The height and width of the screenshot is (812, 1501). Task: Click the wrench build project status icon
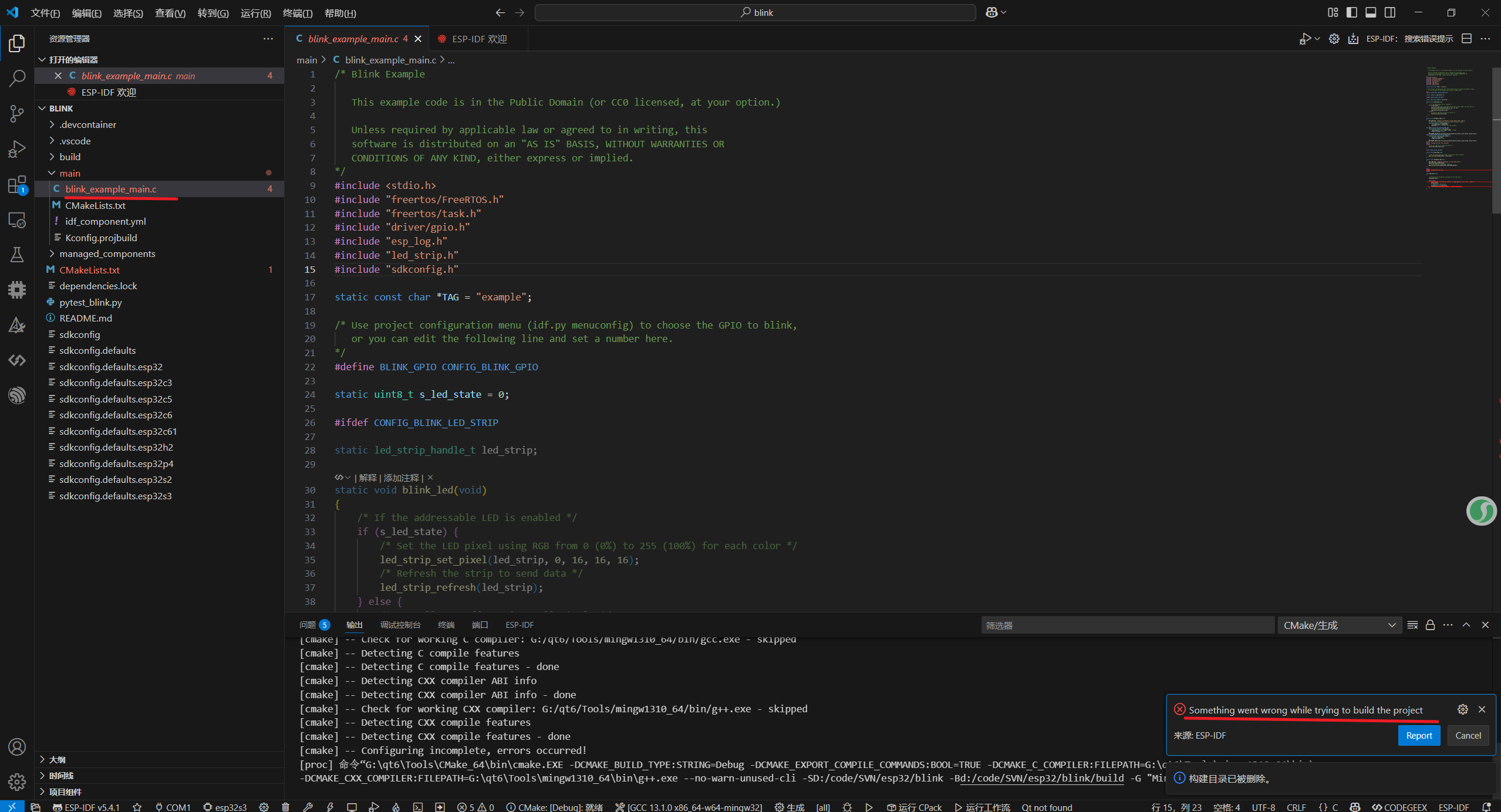coord(308,807)
